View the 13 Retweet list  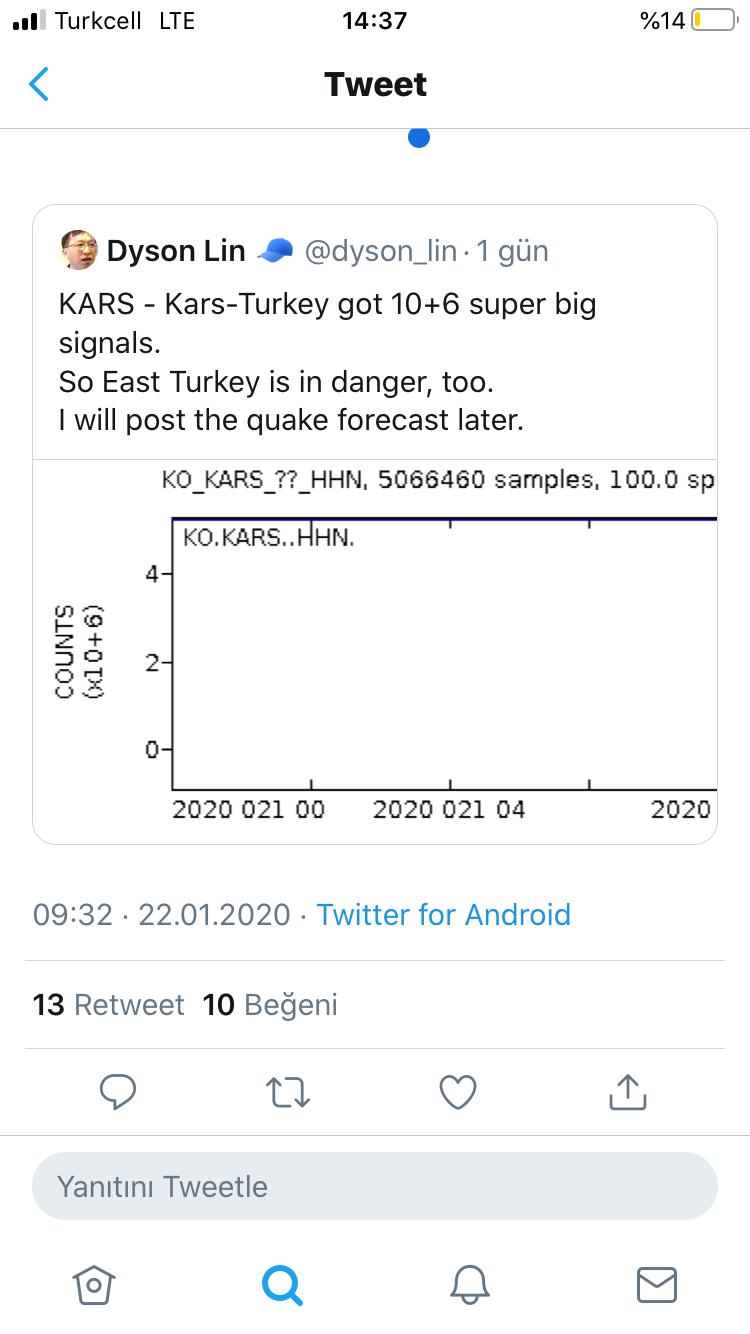coord(109,1004)
